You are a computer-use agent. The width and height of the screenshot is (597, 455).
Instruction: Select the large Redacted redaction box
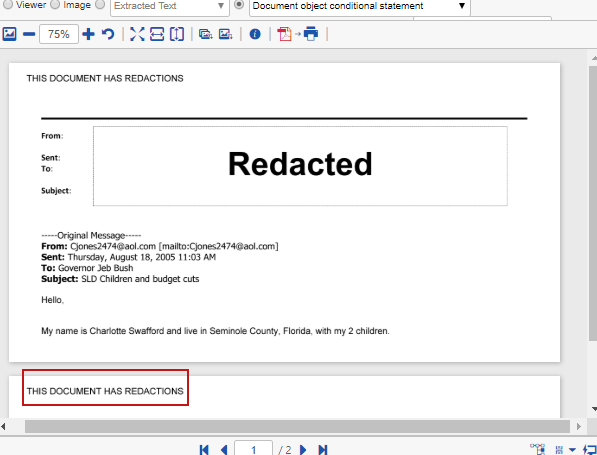click(x=300, y=166)
